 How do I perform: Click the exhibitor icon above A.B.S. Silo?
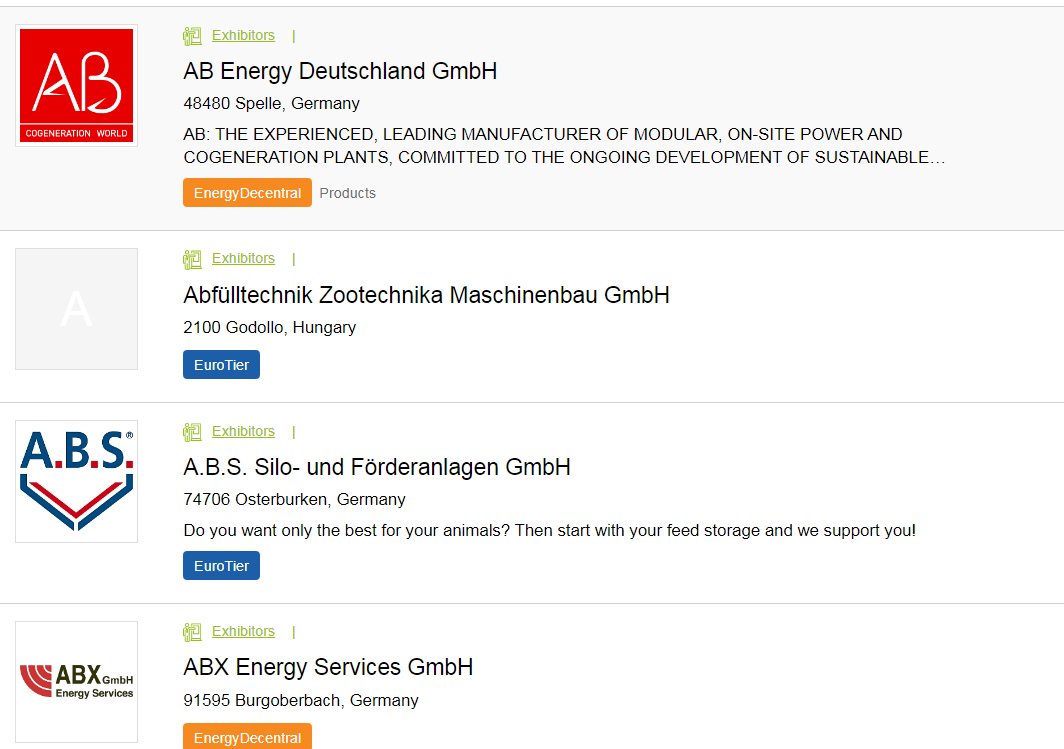tap(192, 432)
